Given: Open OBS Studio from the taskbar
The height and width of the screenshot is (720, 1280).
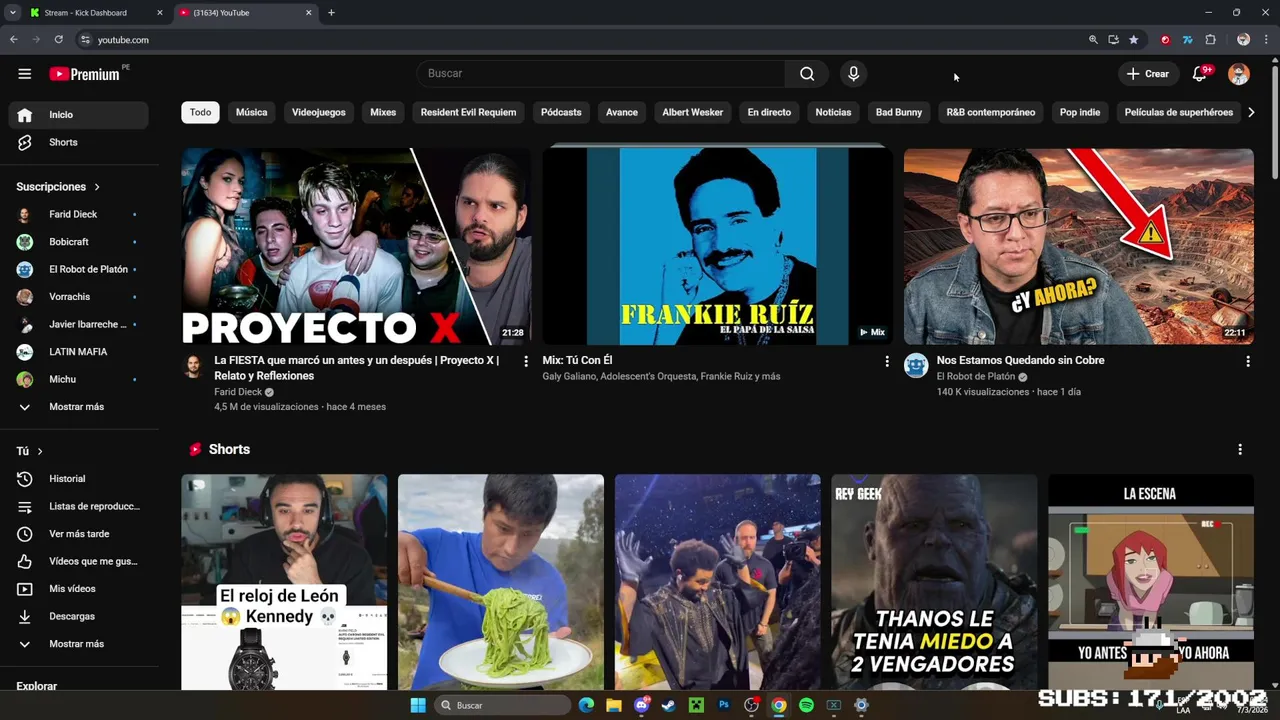Looking at the screenshot, I should pos(751,706).
